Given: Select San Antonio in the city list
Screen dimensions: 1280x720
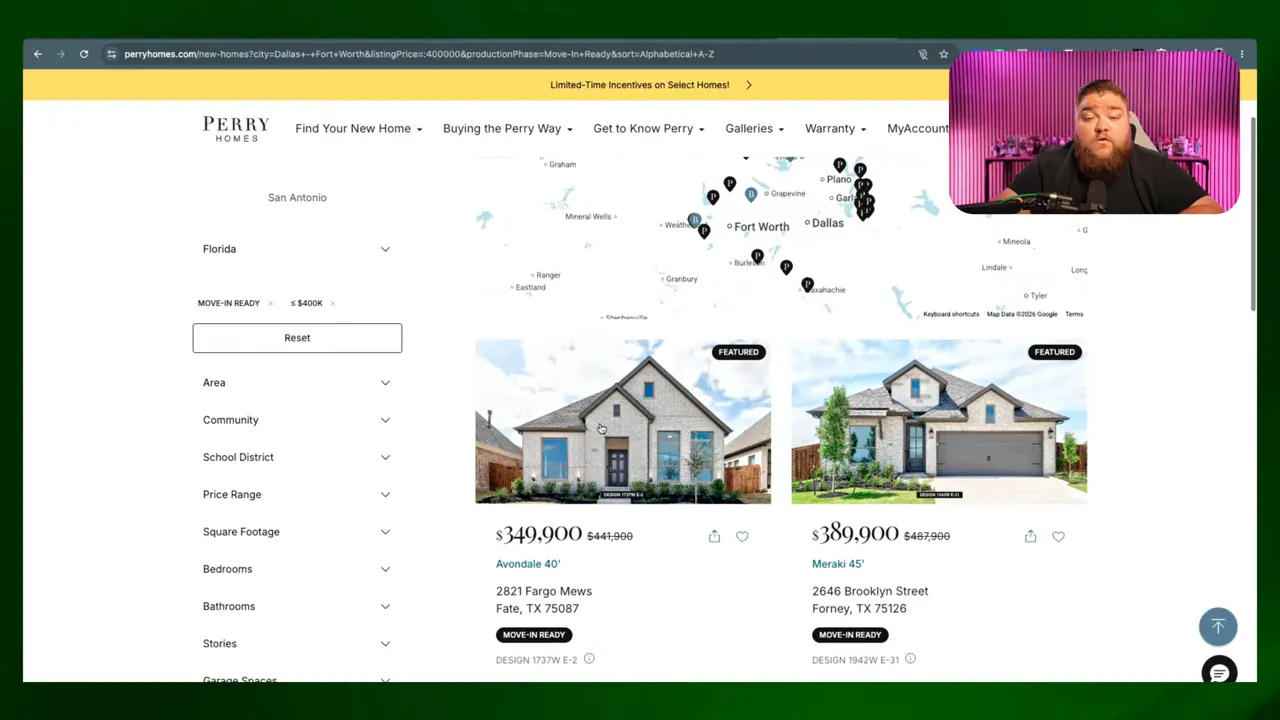Looking at the screenshot, I should [297, 197].
